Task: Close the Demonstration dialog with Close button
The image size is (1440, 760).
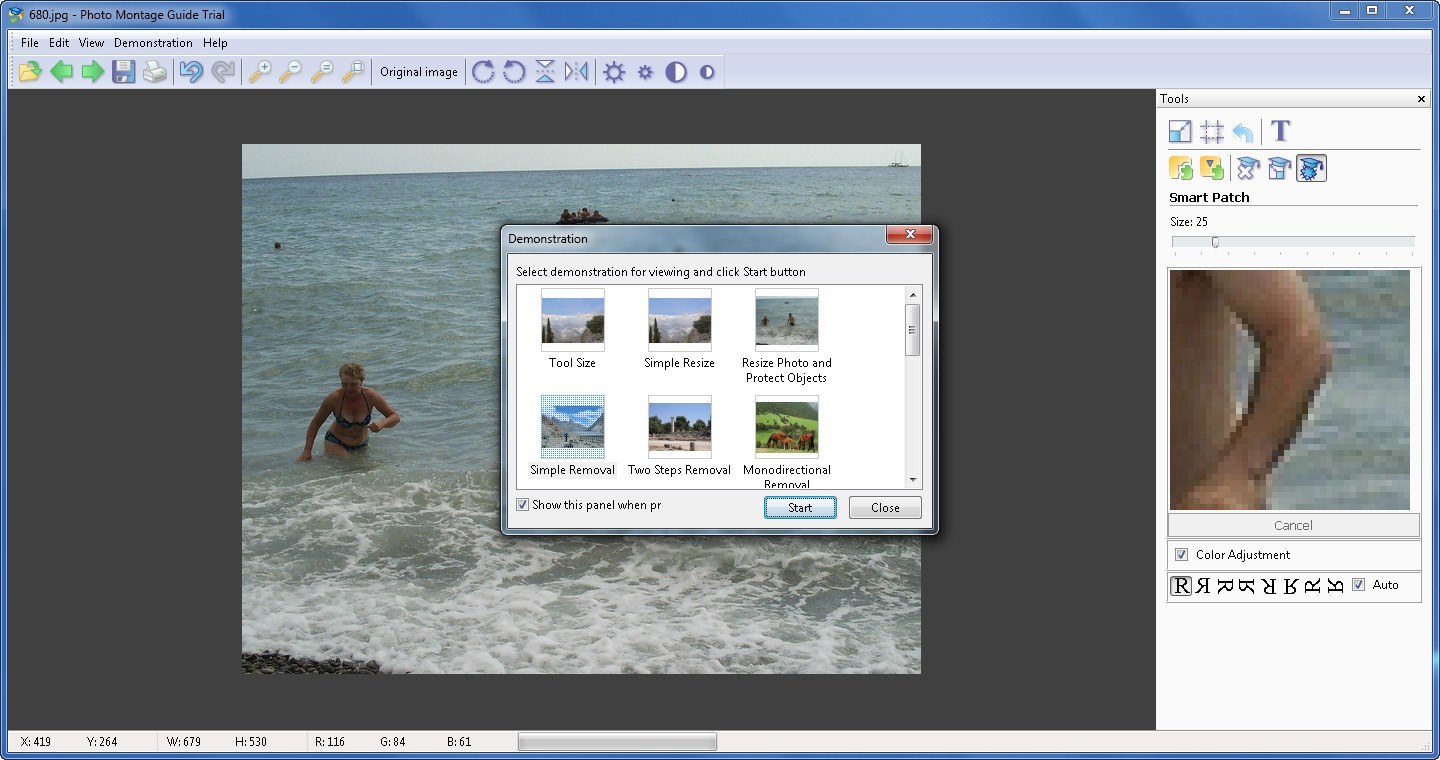Action: (884, 507)
